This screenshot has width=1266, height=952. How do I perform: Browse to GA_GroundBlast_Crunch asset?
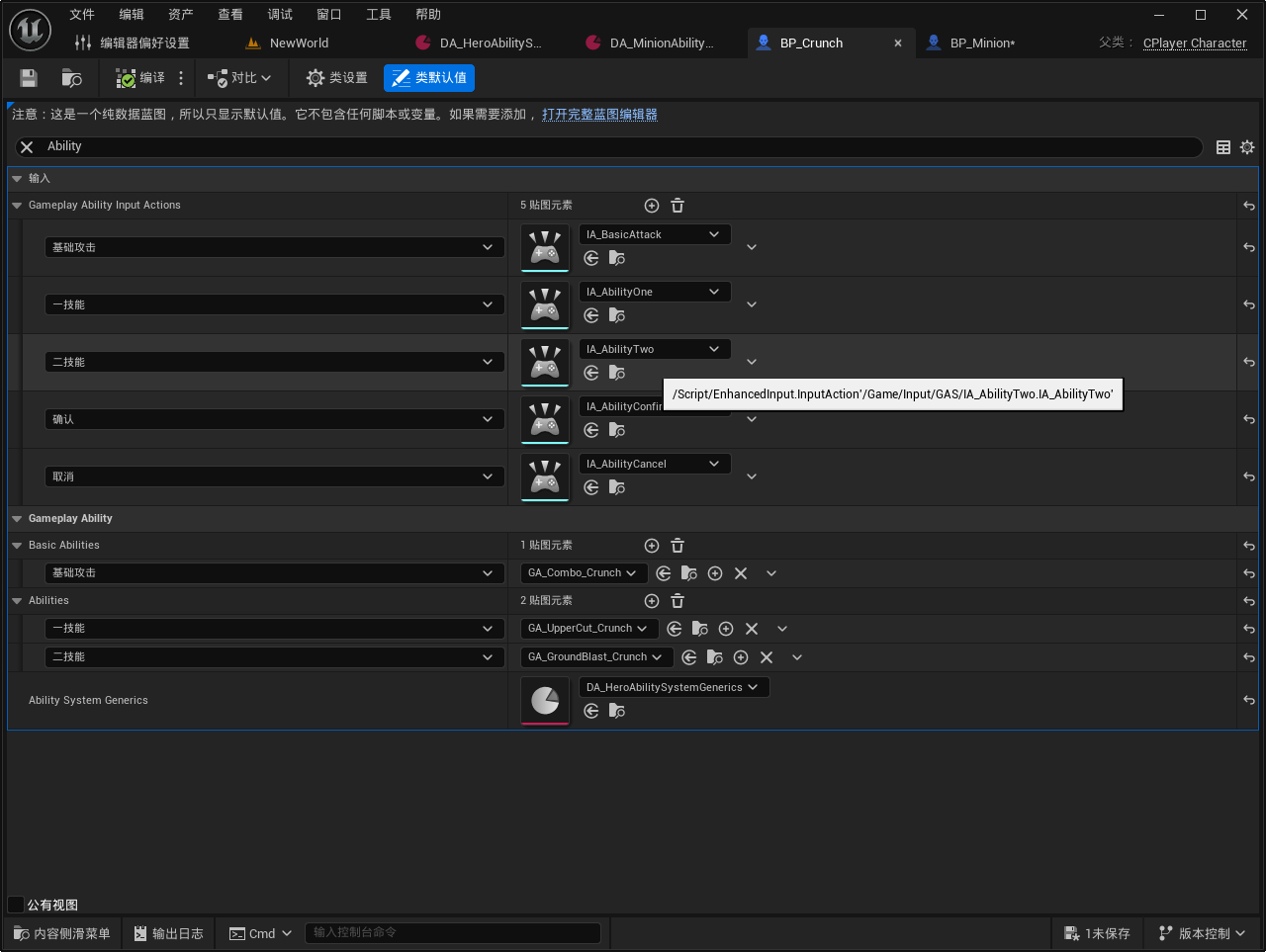715,657
